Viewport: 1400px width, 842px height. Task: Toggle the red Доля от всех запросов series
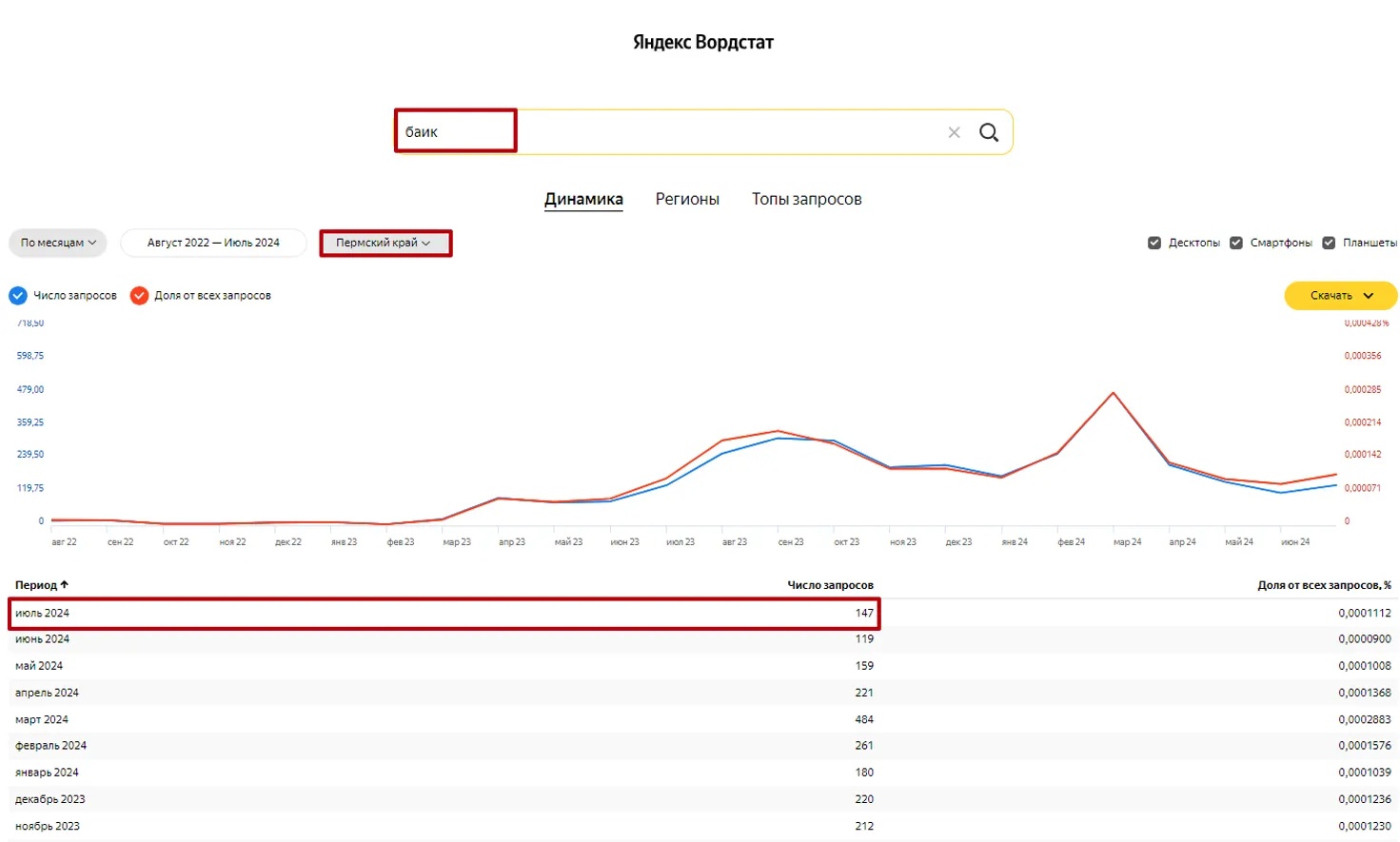tap(139, 296)
